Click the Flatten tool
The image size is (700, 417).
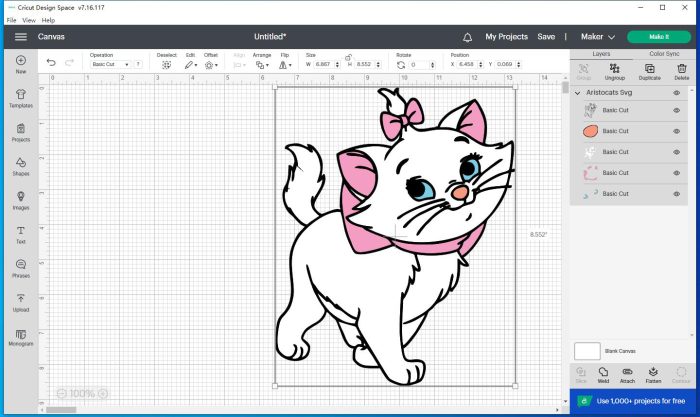(653, 375)
